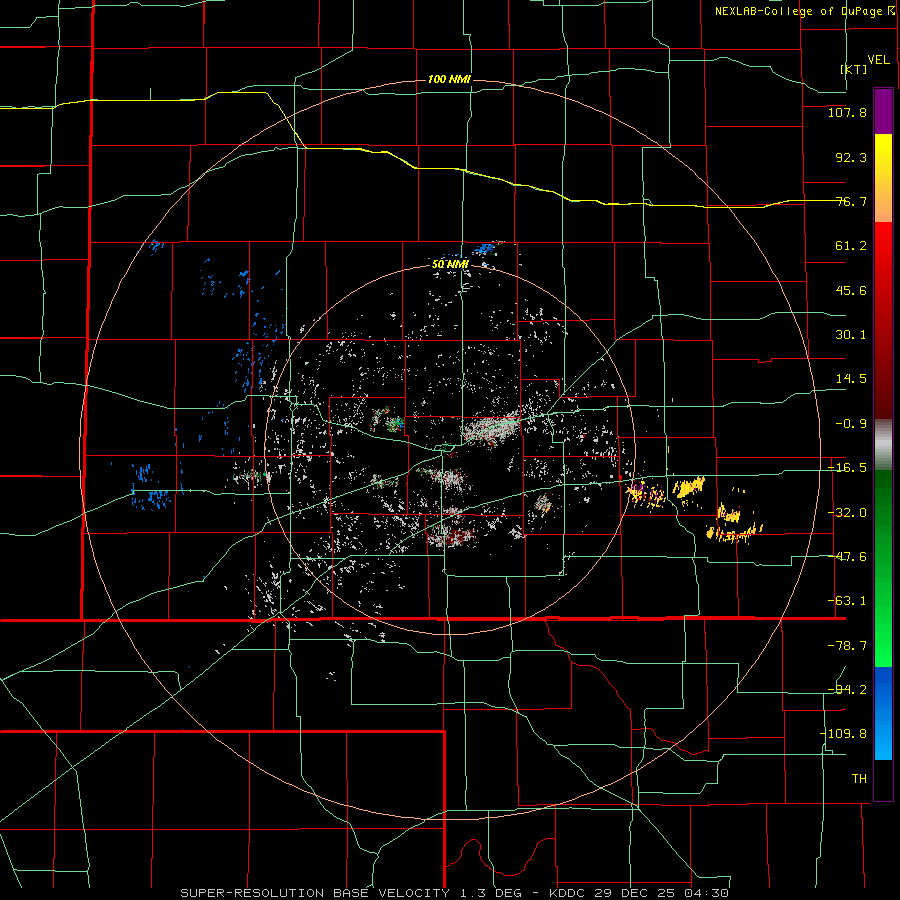
Task: Select the 14.5 scale value
Action: tap(851, 379)
